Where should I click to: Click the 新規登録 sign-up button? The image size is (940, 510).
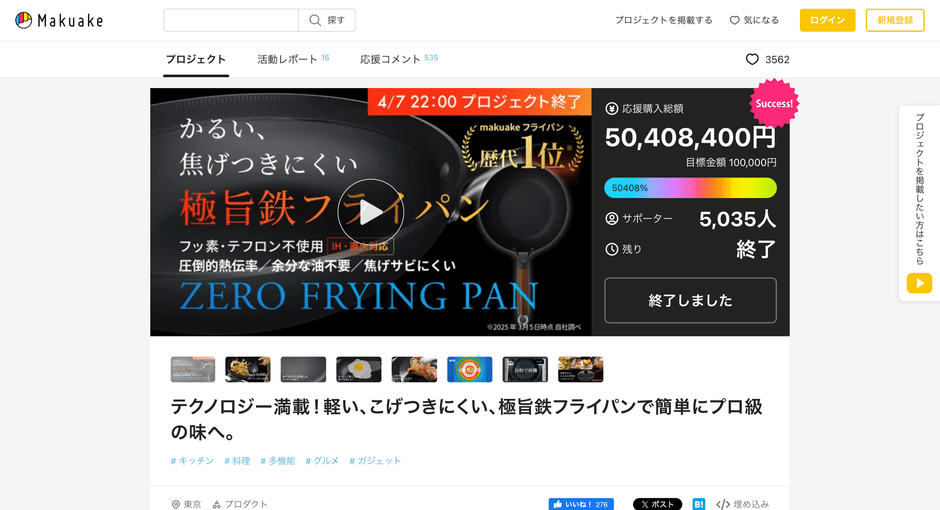895,20
